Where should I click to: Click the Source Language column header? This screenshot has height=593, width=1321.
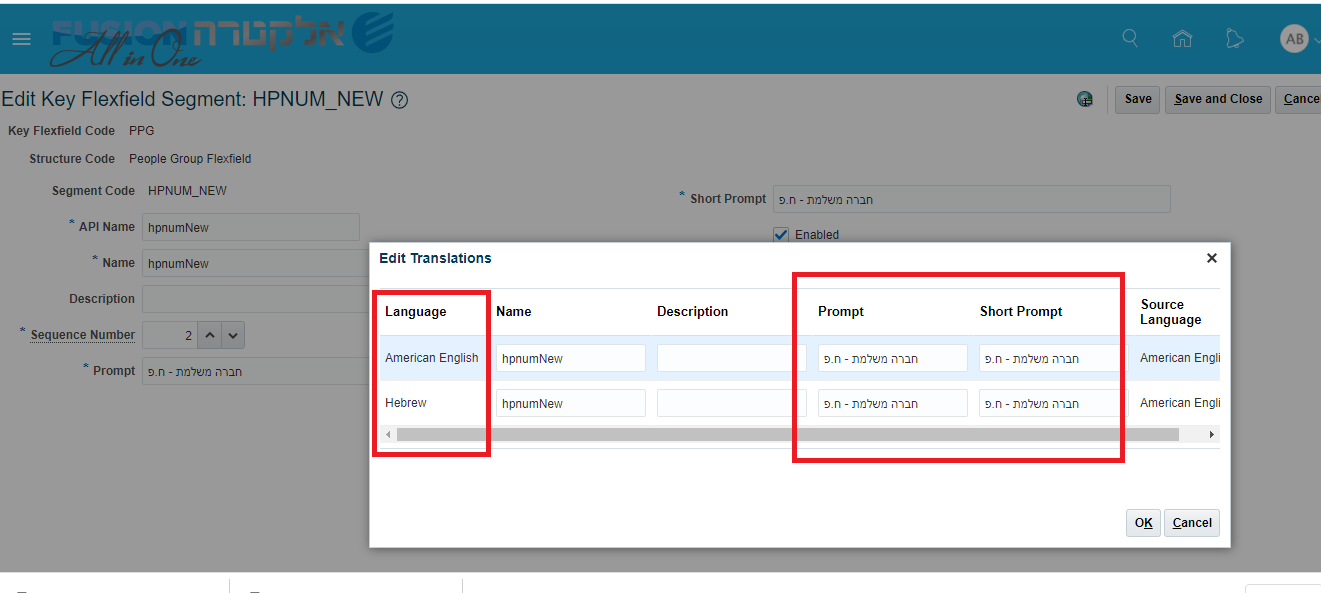[1171, 312]
